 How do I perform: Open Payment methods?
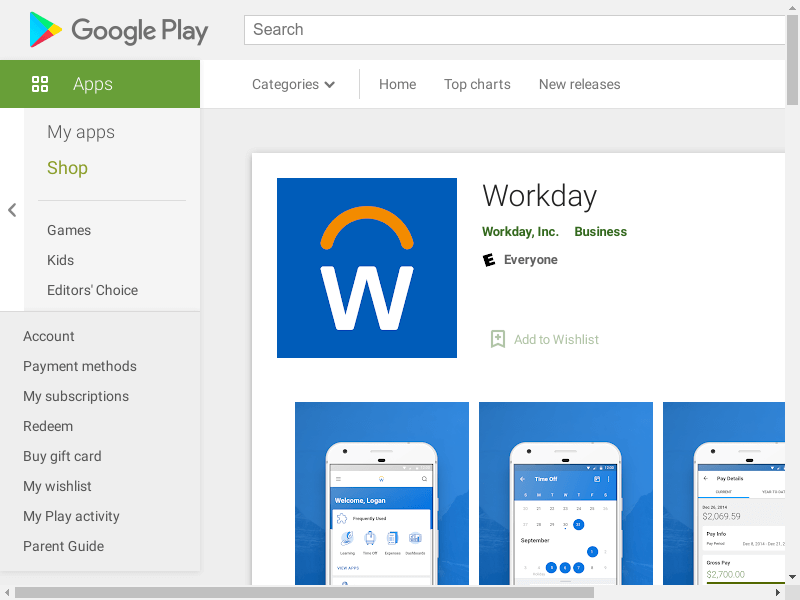(80, 366)
